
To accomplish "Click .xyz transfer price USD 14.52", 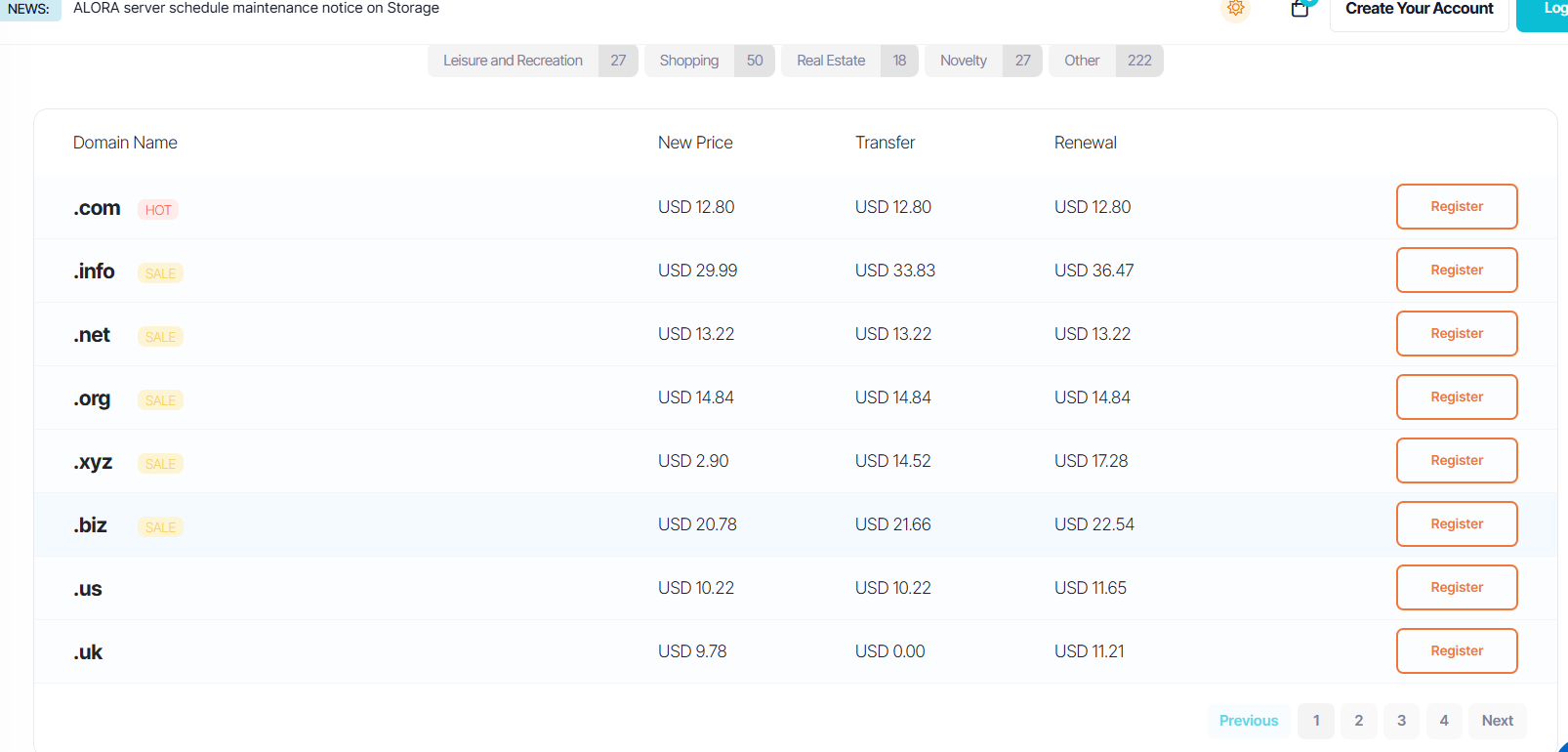I will [893, 461].
